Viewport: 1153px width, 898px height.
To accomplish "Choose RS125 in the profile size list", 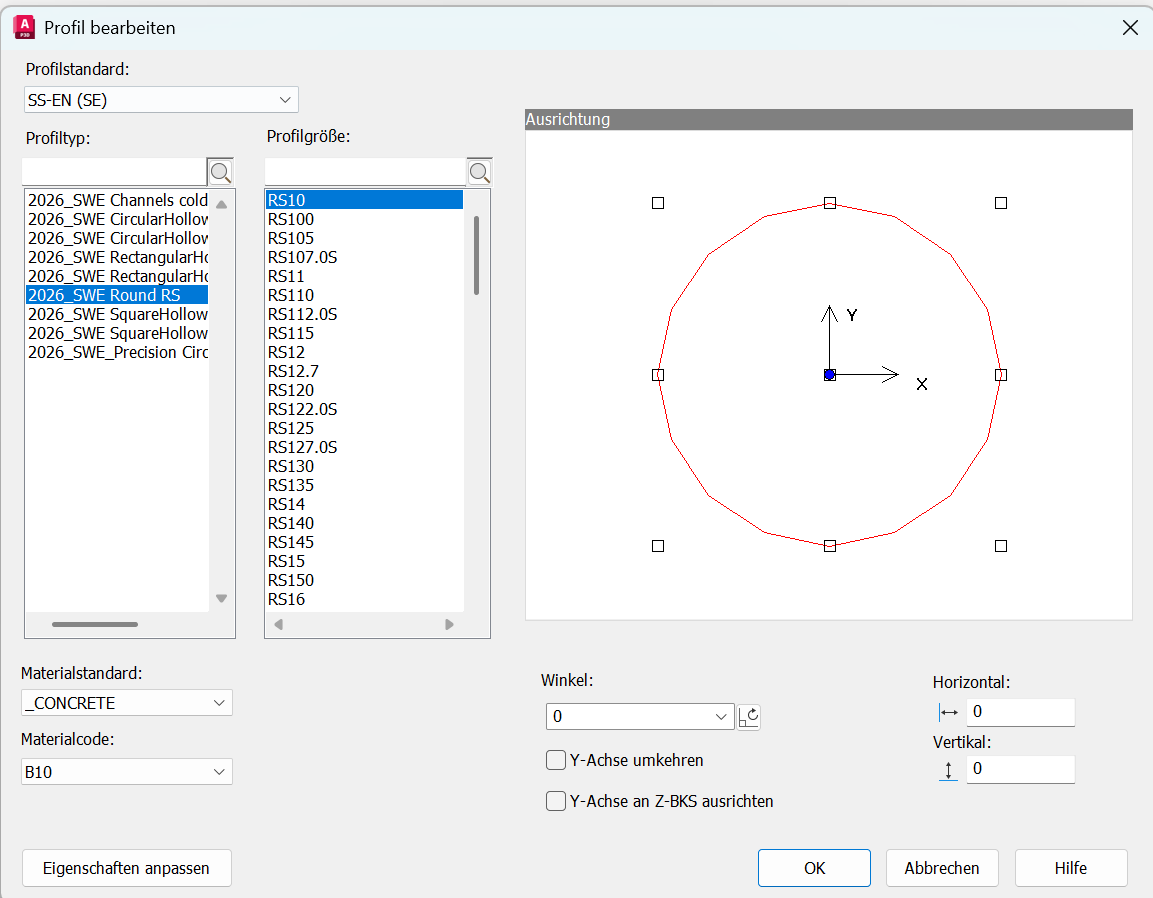I will point(291,428).
